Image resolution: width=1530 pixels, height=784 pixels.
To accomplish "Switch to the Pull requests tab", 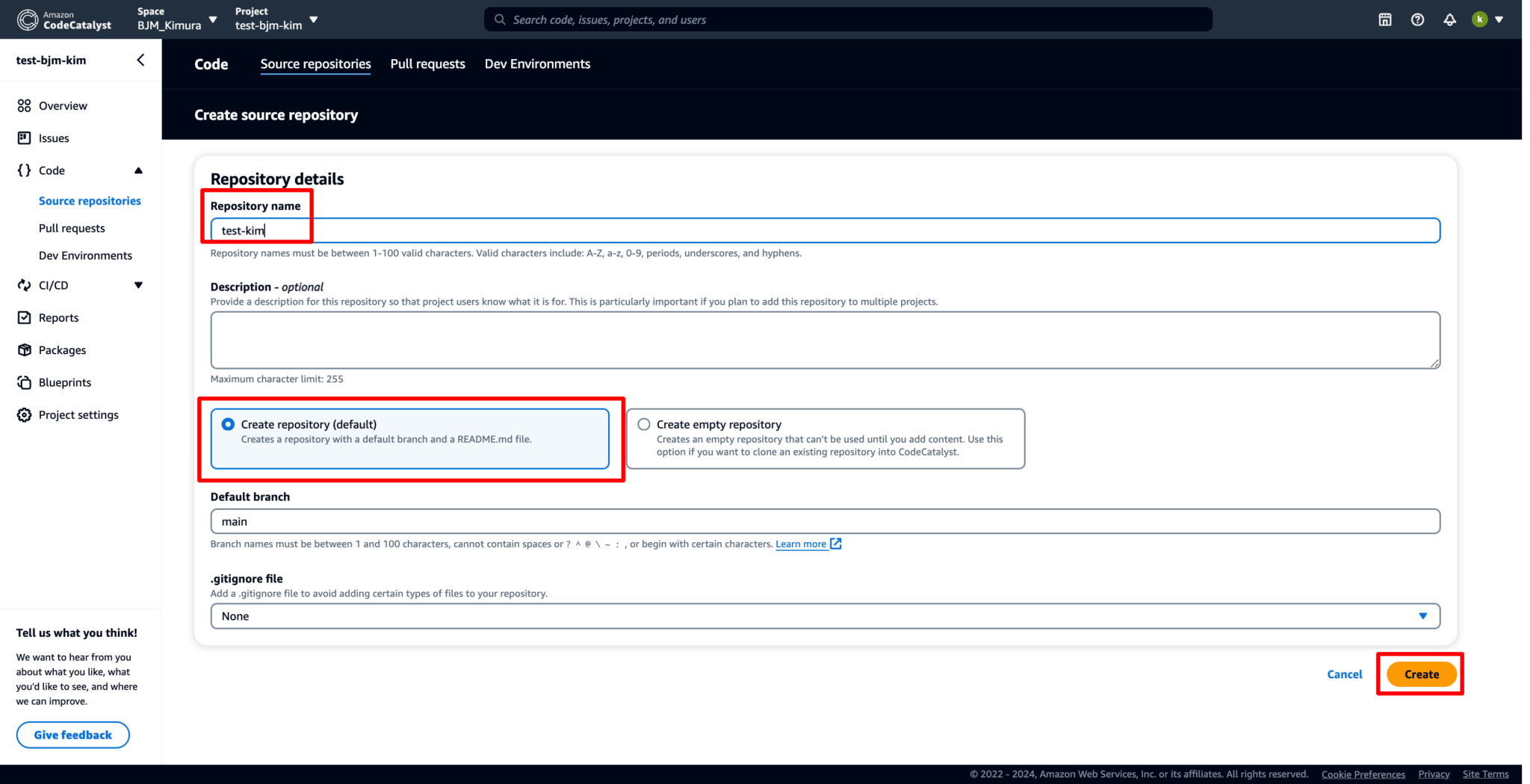I will (x=427, y=63).
